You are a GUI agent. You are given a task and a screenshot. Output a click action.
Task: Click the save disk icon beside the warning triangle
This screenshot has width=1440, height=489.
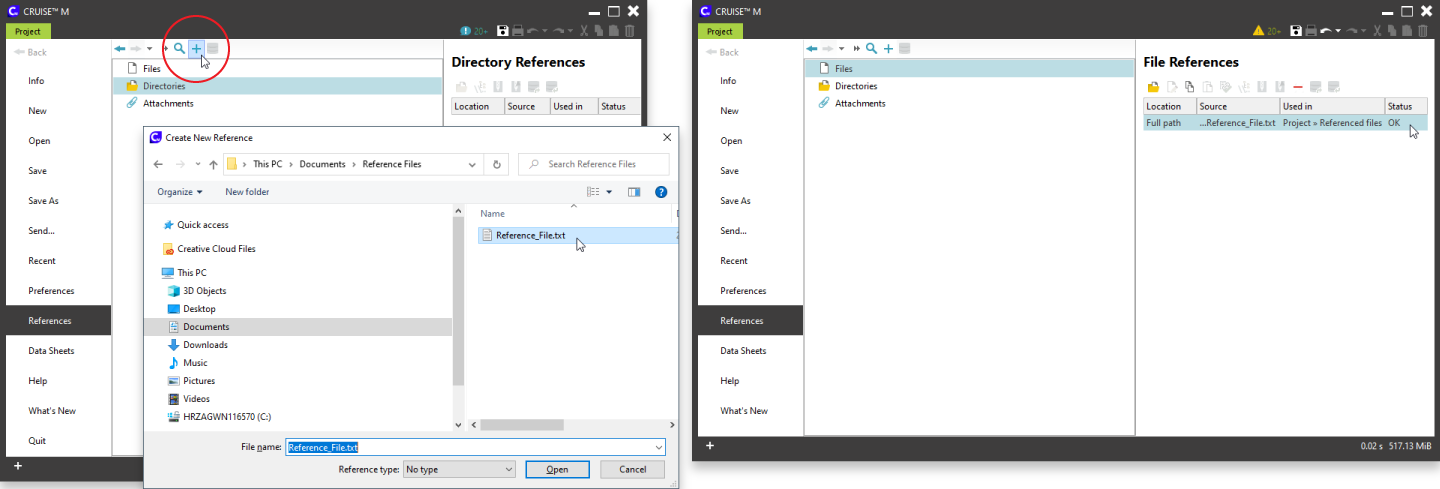(1295, 31)
